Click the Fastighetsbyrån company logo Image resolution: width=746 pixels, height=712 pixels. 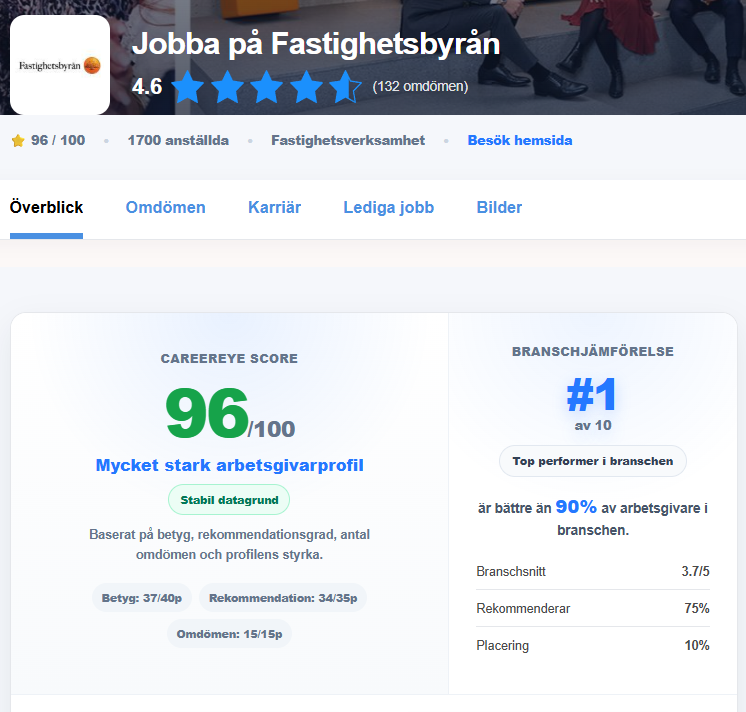tap(60, 65)
